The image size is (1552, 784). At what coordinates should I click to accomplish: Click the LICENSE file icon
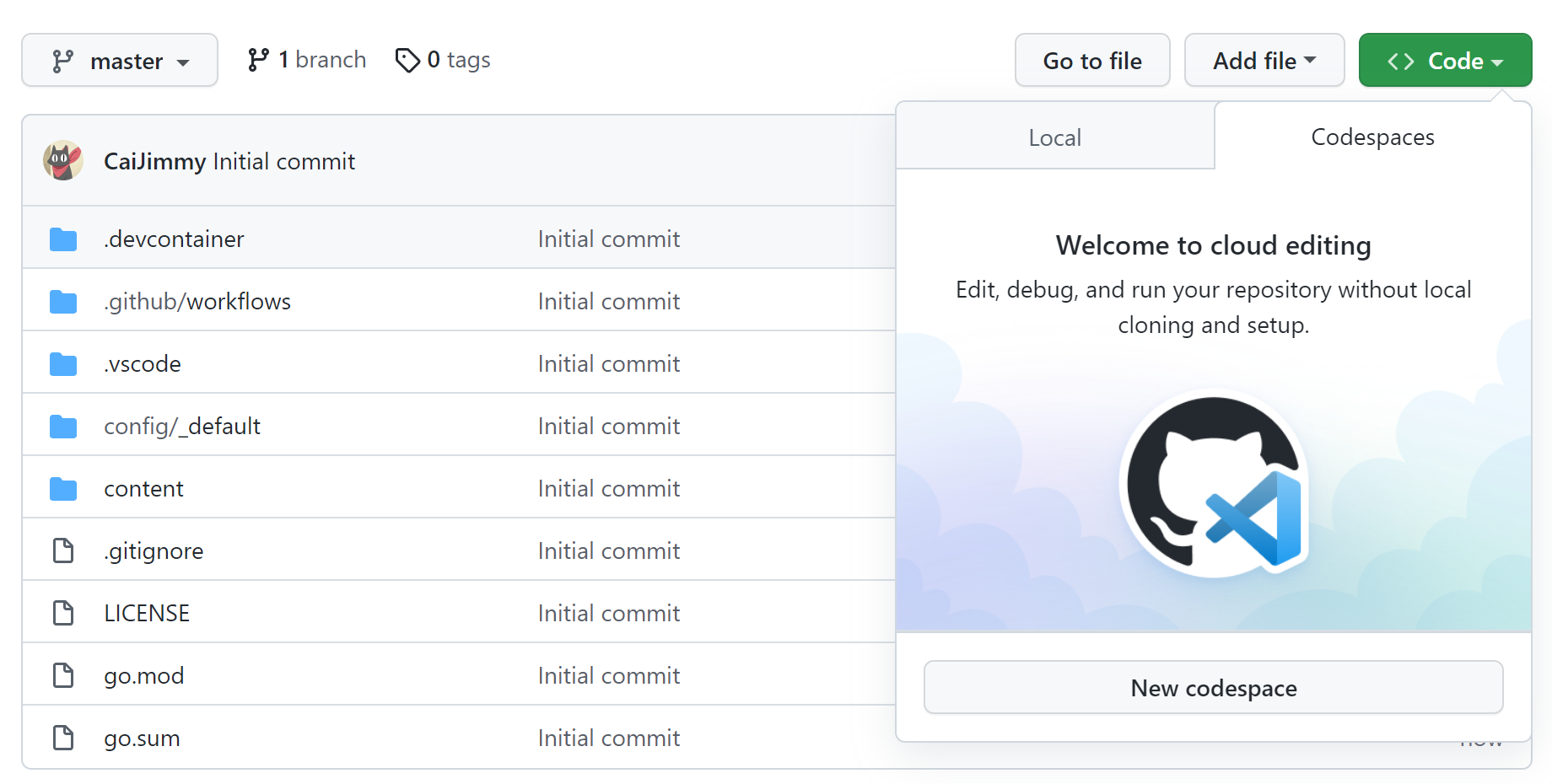click(x=63, y=613)
